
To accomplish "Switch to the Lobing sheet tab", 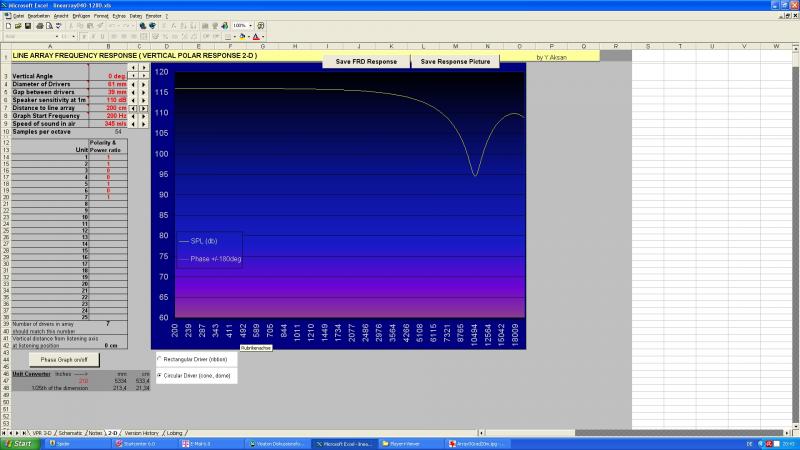I will [175, 433].
